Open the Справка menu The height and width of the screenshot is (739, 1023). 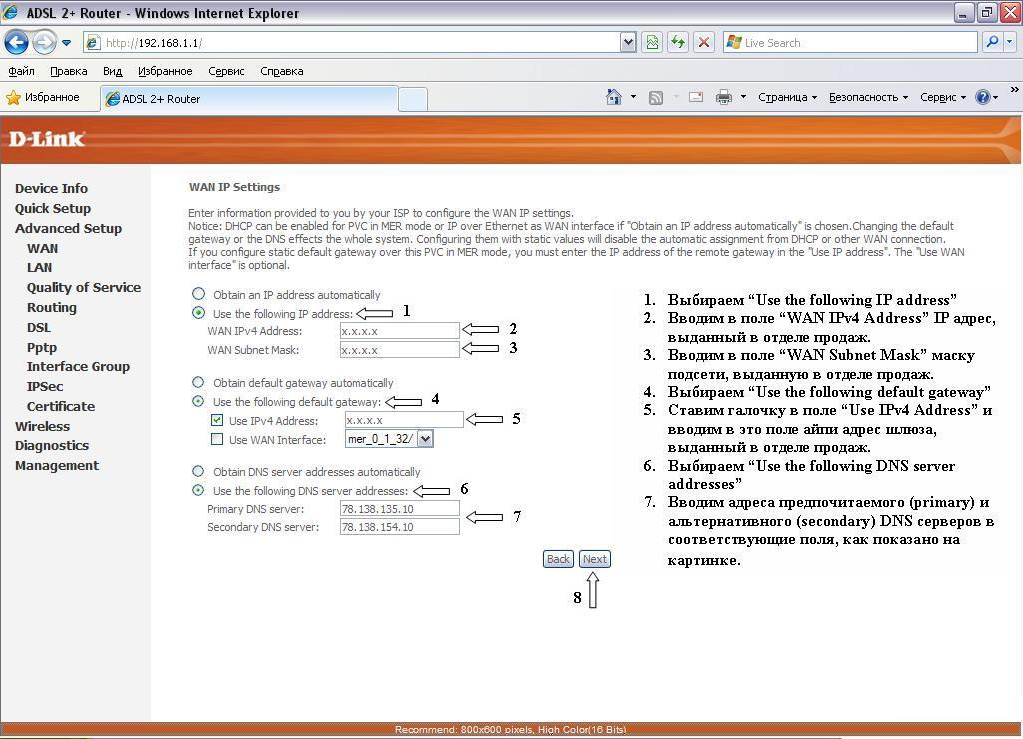(x=281, y=71)
